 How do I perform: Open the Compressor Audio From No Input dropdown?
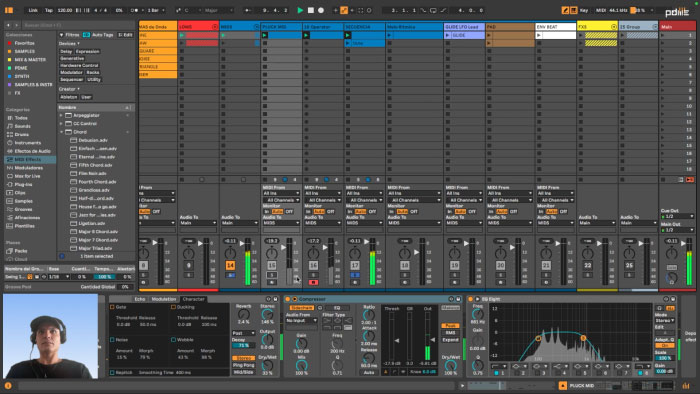pos(301,320)
